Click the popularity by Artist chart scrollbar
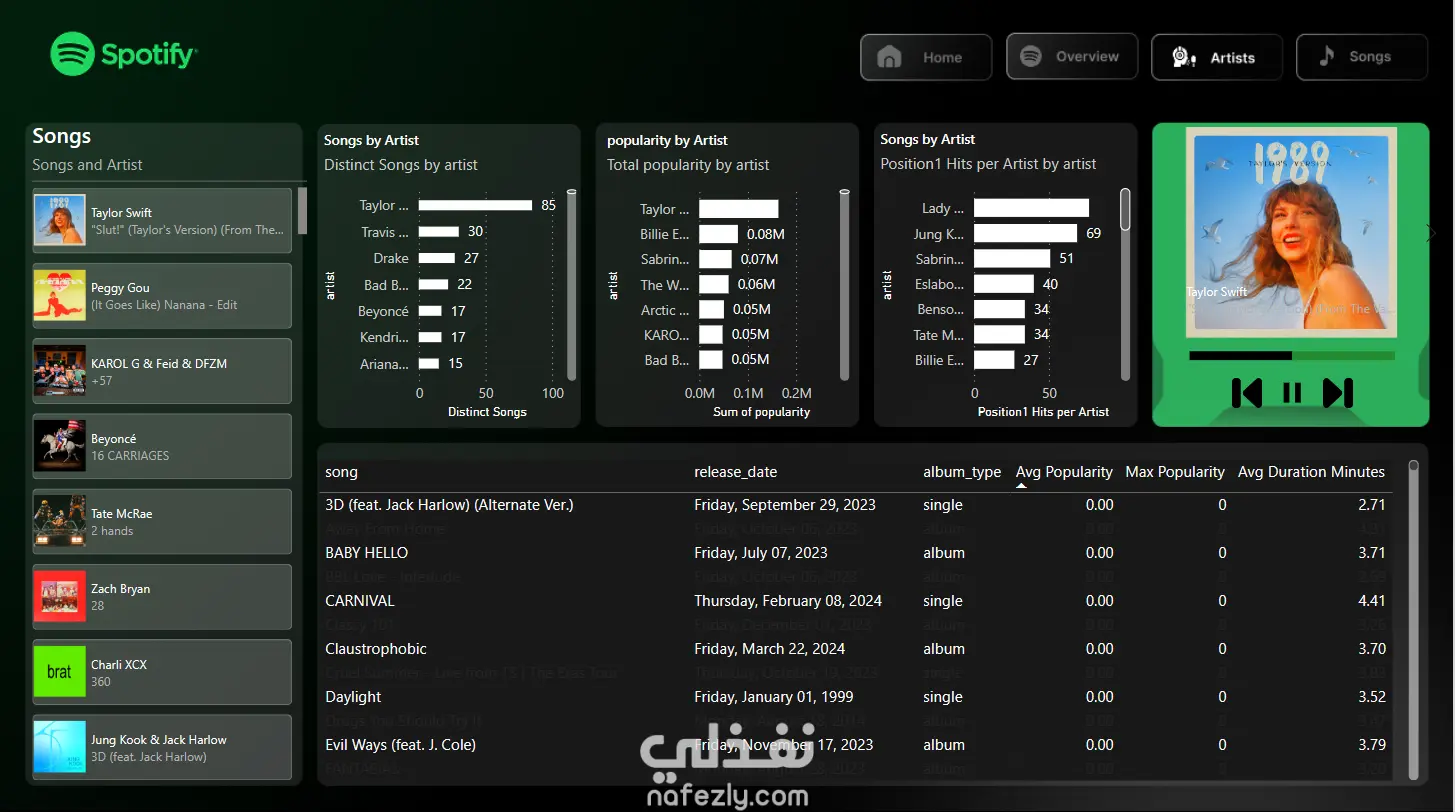Viewport: 1455px width, 812px height. pos(844,284)
